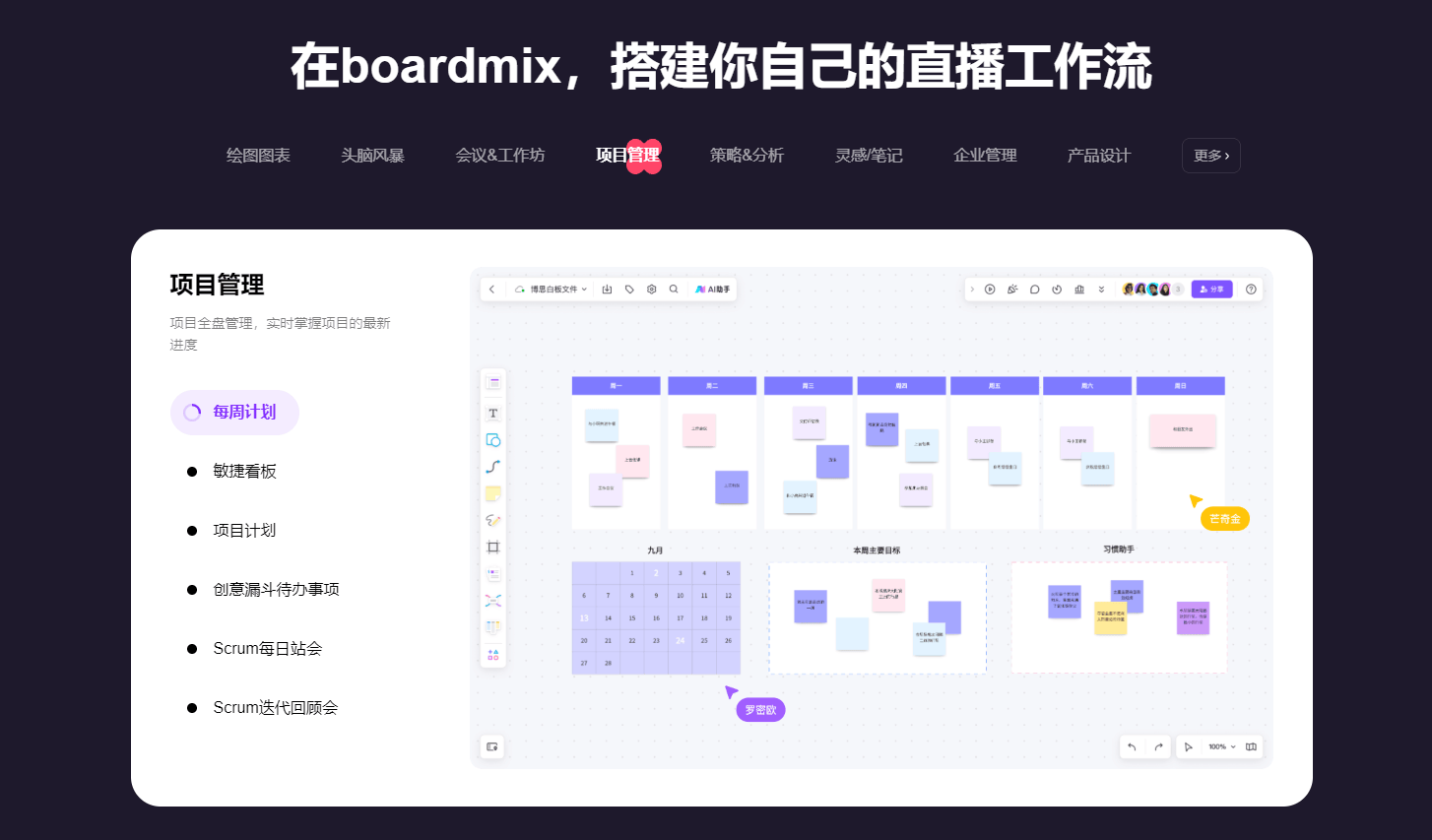Image resolution: width=1432 pixels, height=840 pixels.
Task: Expand the double-chevron more tools icon
Action: click(1101, 290)
